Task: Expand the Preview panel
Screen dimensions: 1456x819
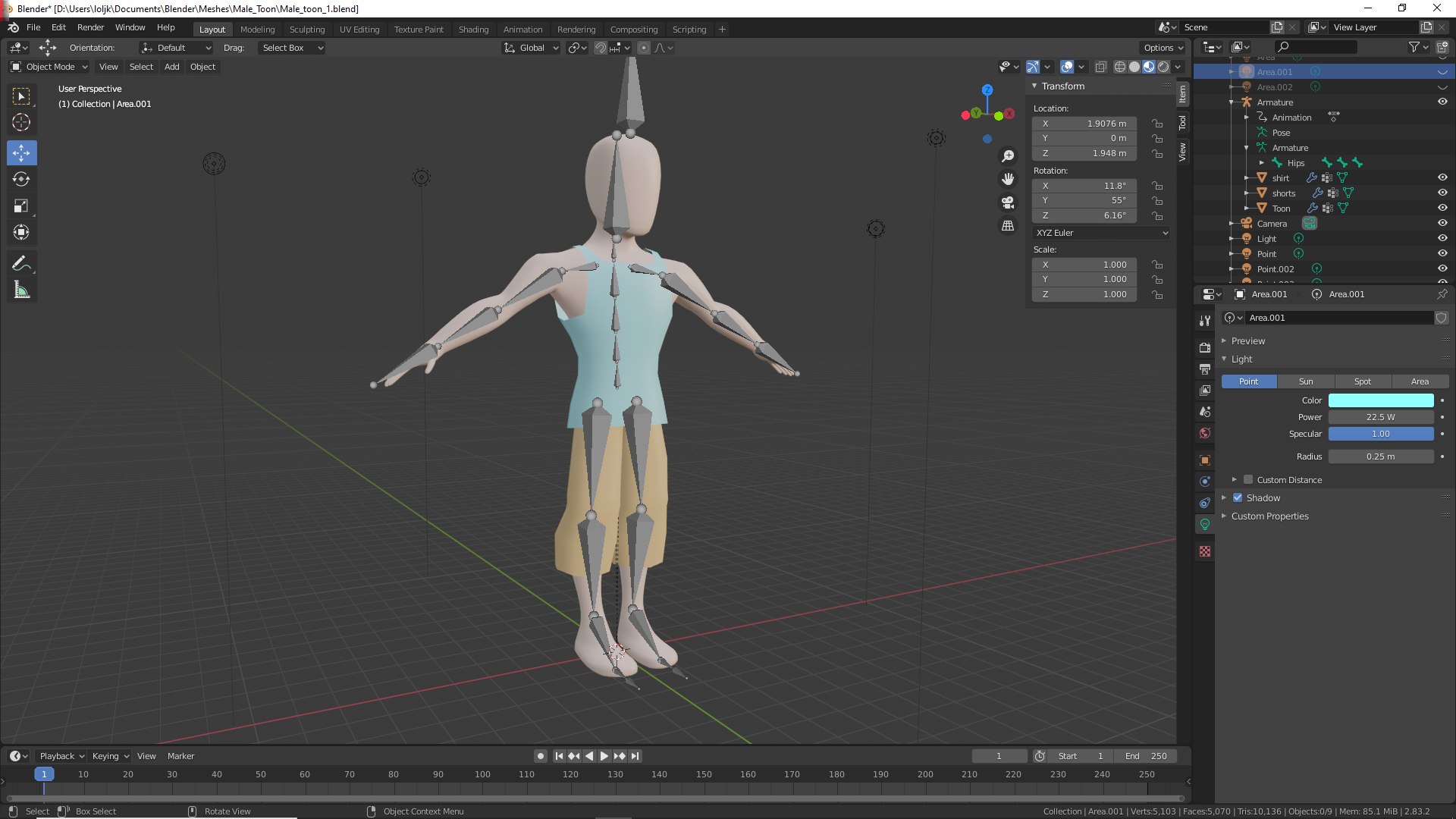Action: (x=1247, y=341)
